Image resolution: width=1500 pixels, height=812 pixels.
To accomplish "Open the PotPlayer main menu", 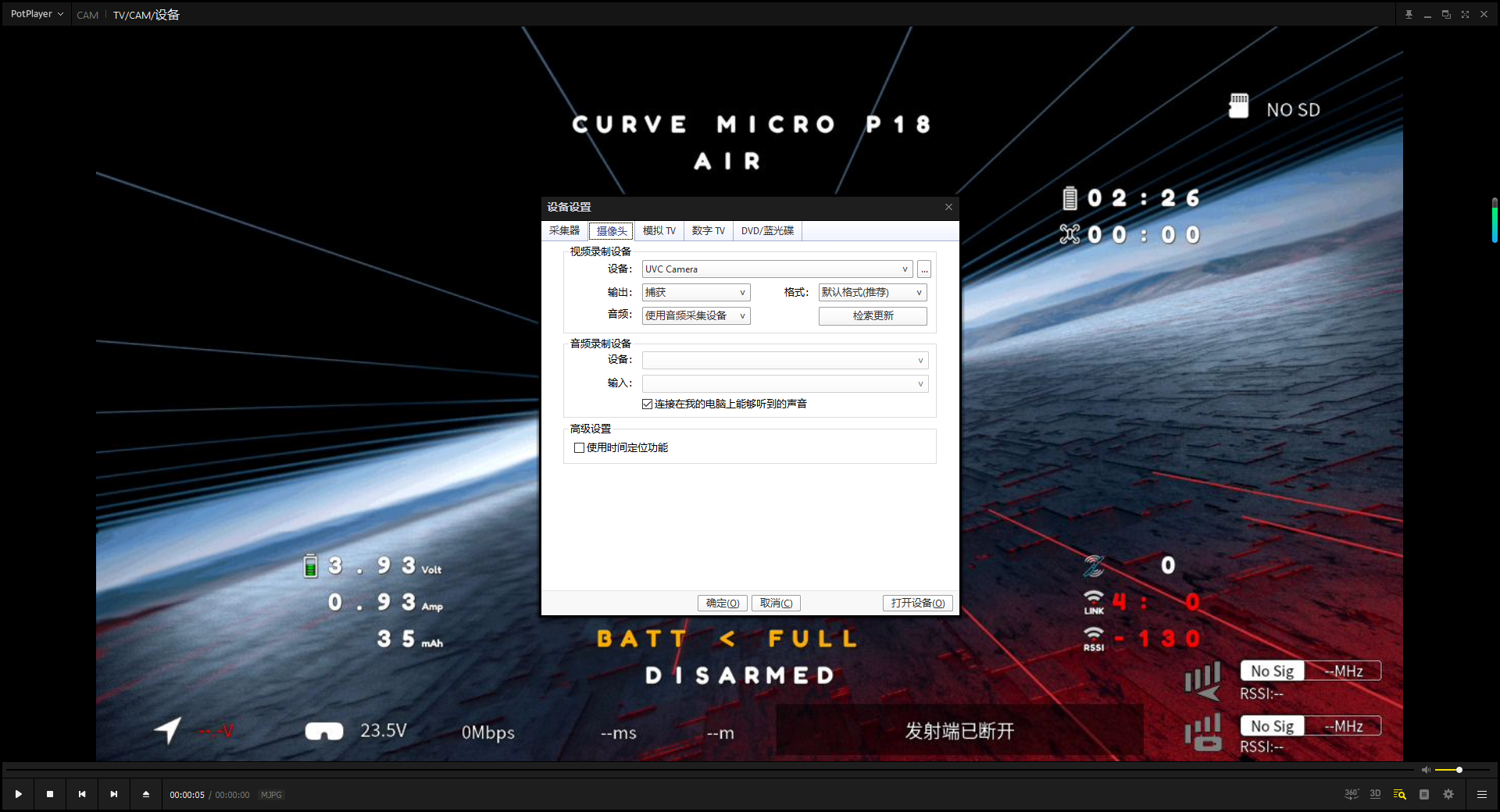I will click(37, 14).
